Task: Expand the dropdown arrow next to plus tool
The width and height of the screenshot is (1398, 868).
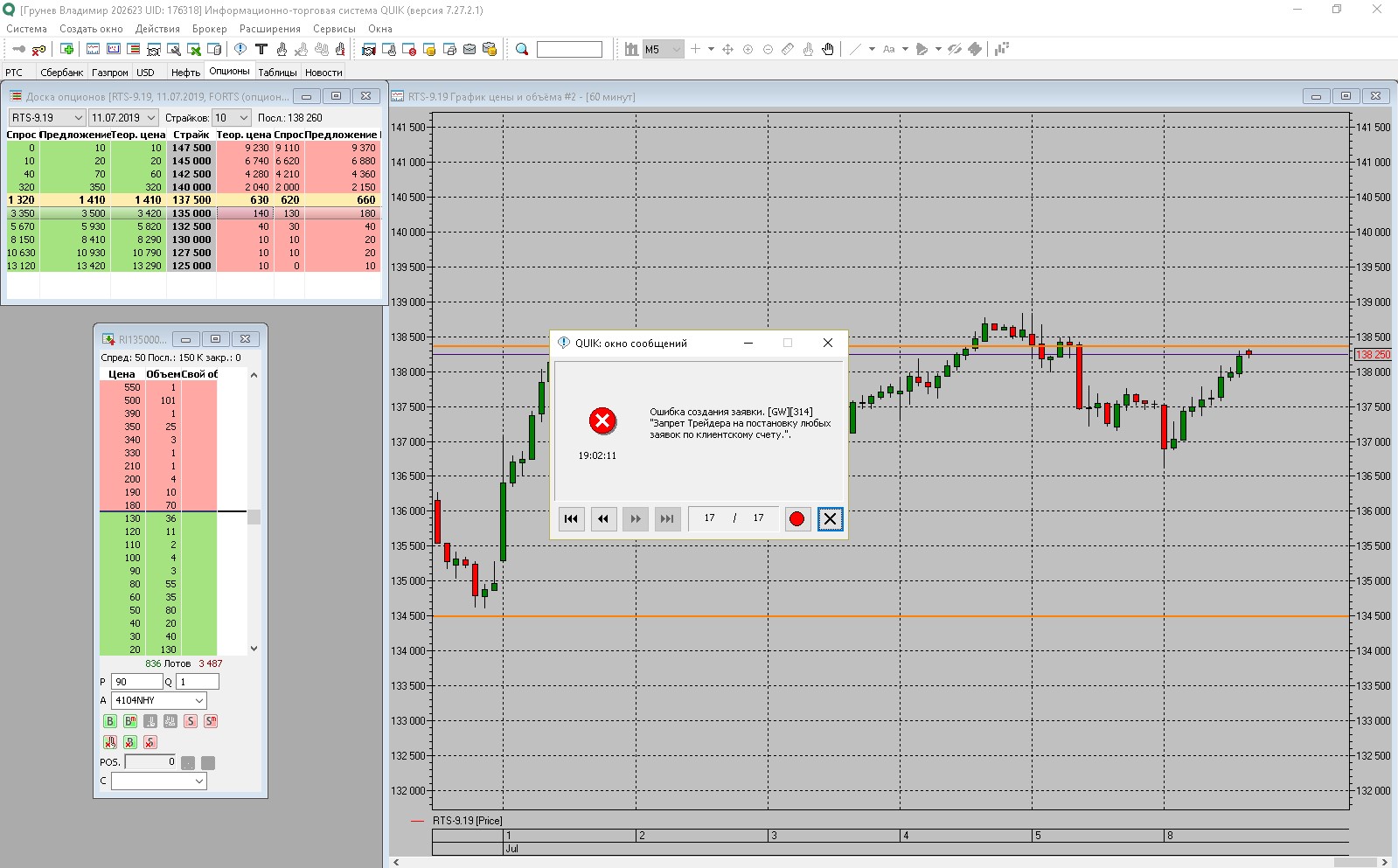Action: (x=711, y=49)
